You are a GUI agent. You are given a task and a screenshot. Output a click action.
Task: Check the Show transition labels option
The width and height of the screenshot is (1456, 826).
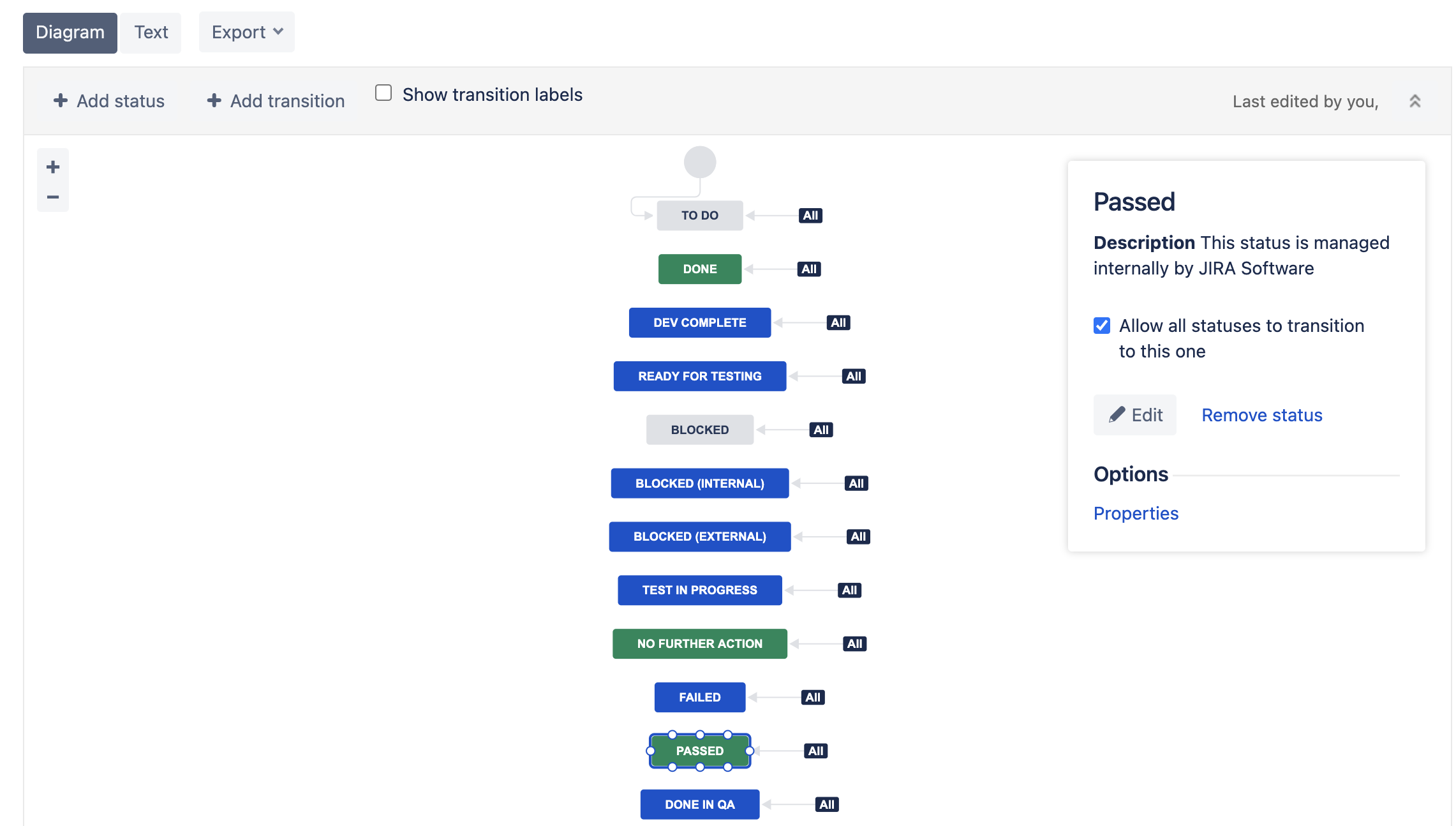tap(384, 94)
